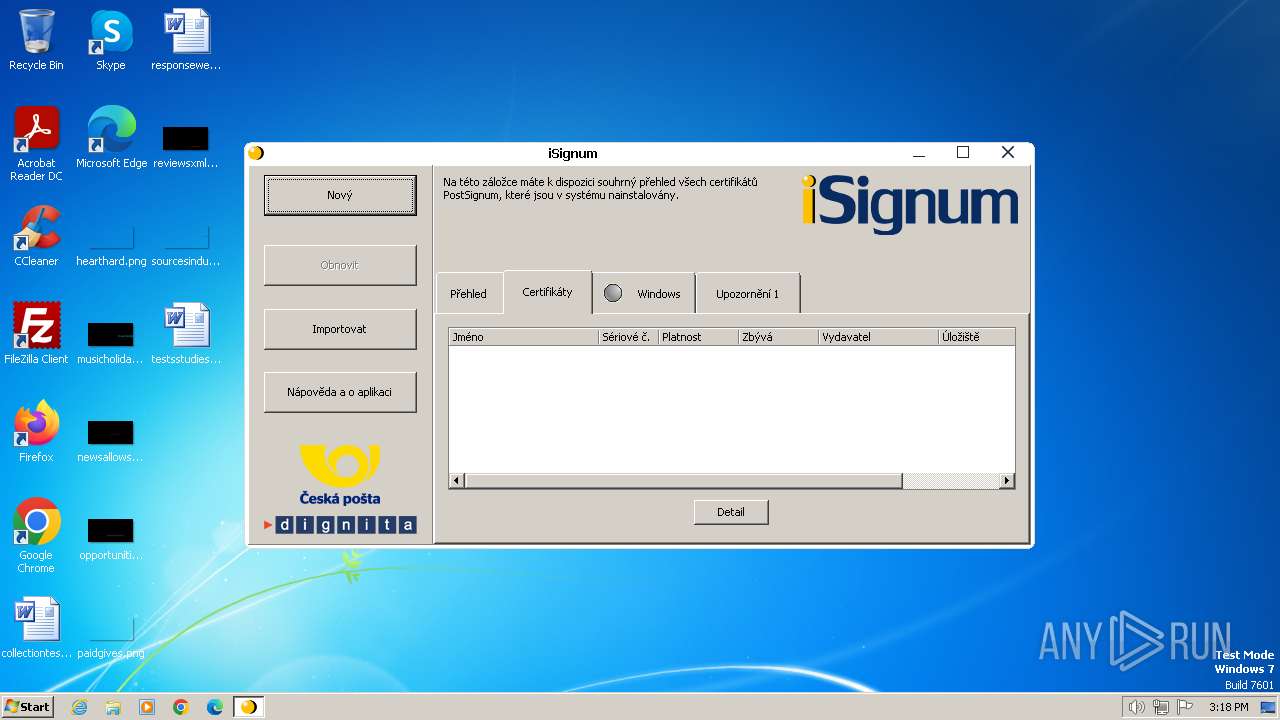Viewport: 1280px width, 720px height.
Task: Sort by the Sériové č. column header
Action: pyautogui.click(x=628, y=337)
